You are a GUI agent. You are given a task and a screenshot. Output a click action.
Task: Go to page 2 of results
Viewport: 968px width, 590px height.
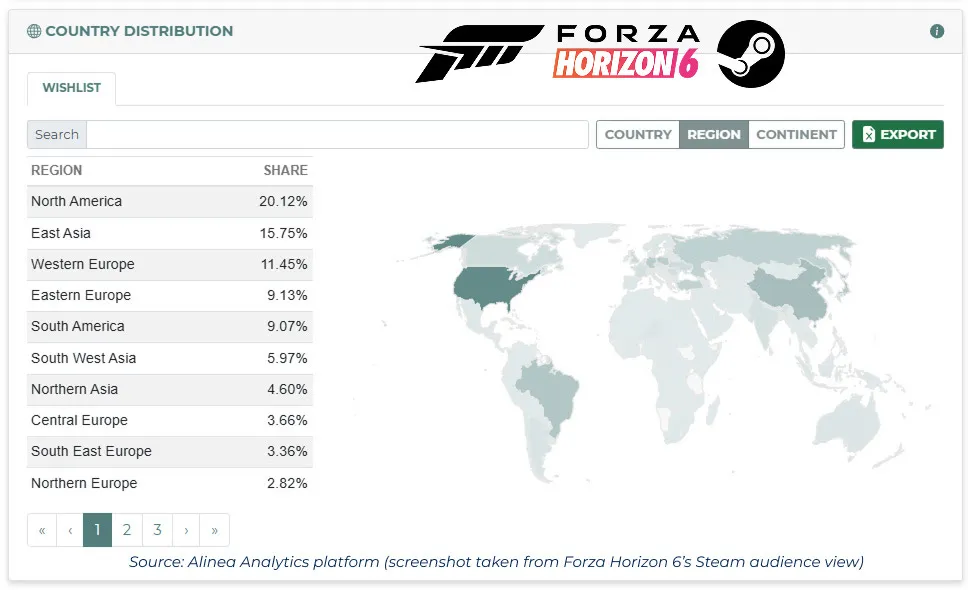(x=127, y=530)
